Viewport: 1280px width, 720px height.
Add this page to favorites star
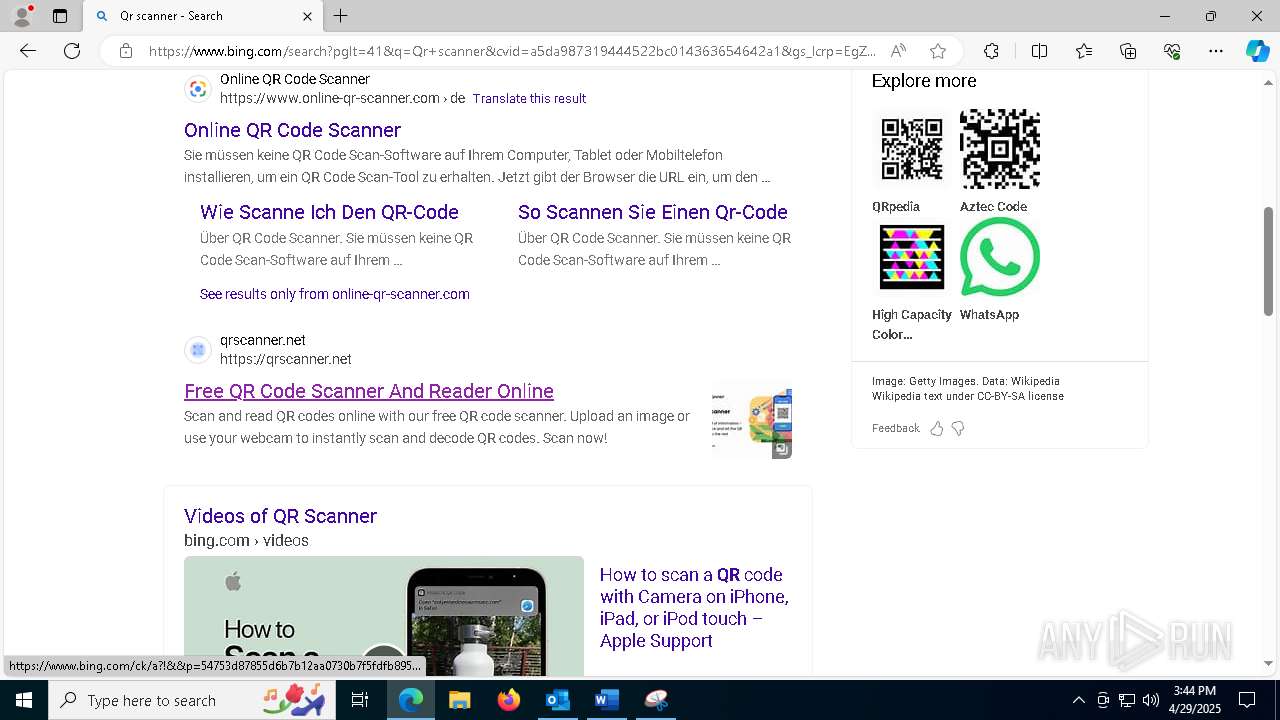point(937,51)
